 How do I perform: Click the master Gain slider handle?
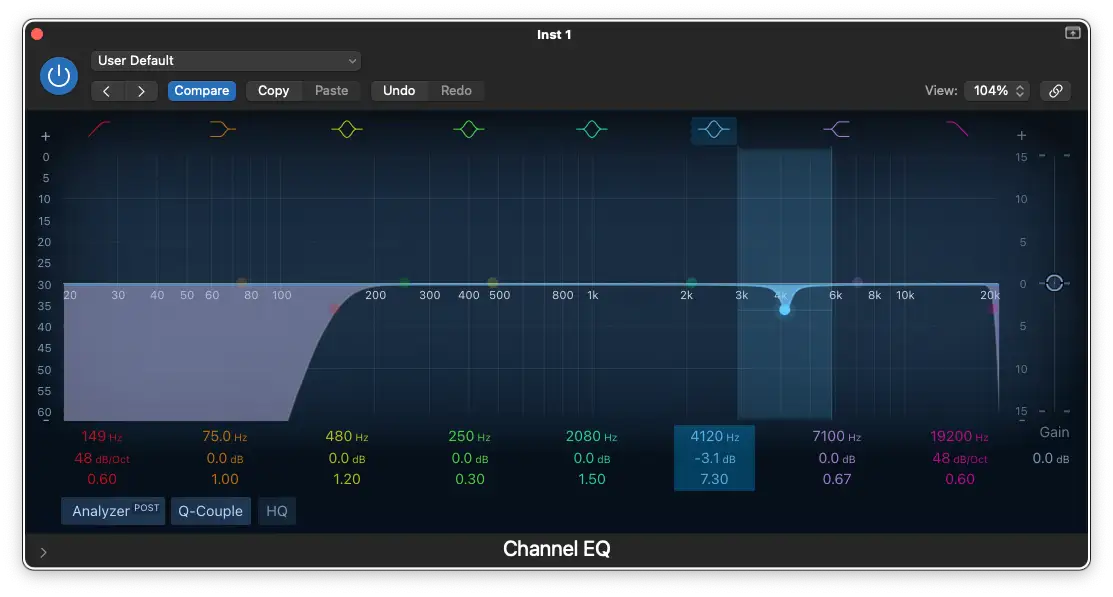click(1054, 283)
